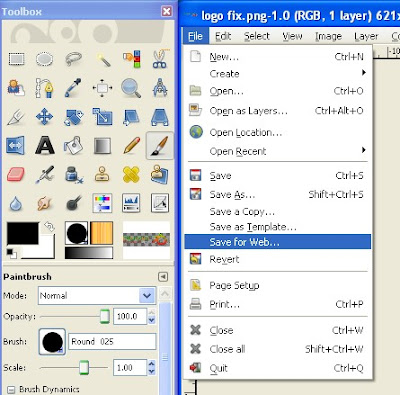Expand the Brush Dynamics section

(11, 390)
